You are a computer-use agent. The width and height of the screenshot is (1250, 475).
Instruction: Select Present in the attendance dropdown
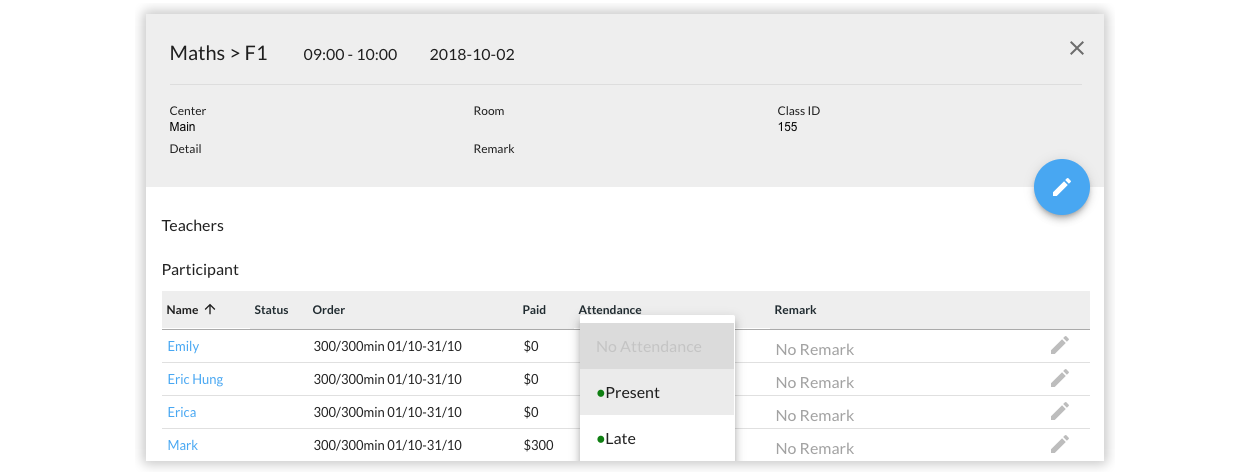click(x=657, y=392)
